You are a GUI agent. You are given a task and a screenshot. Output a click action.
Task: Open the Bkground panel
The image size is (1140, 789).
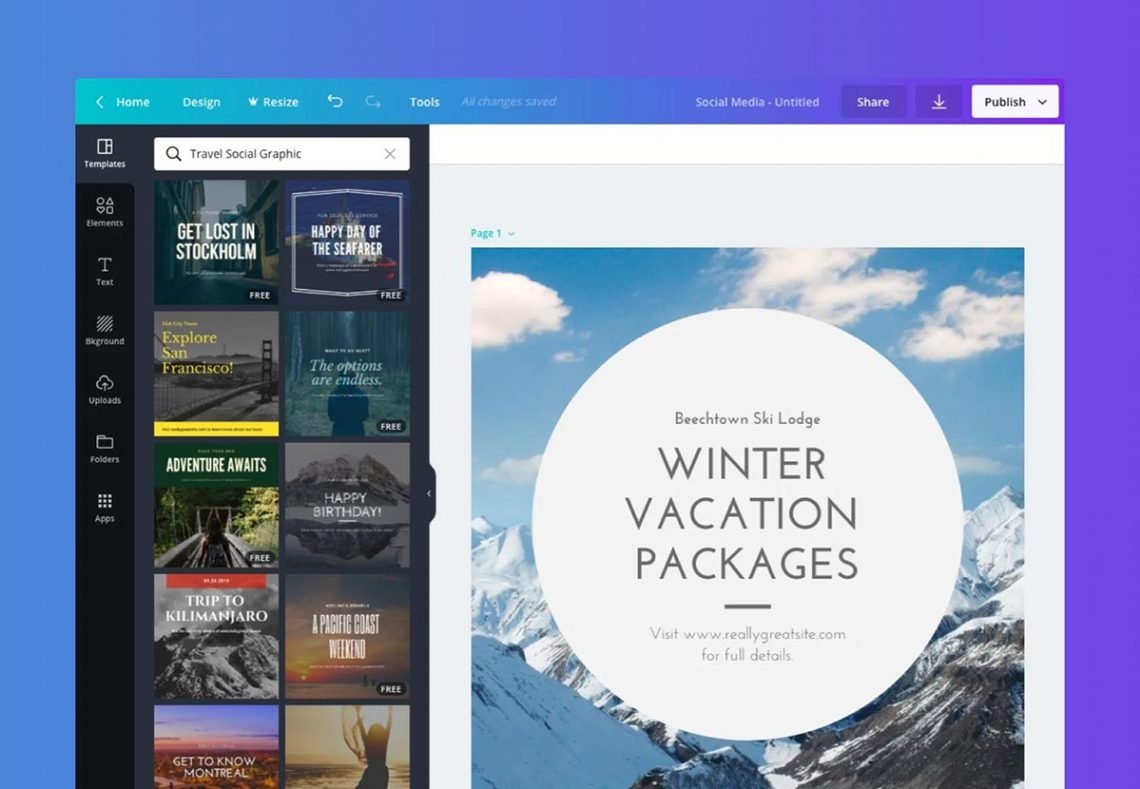[104, 329]
